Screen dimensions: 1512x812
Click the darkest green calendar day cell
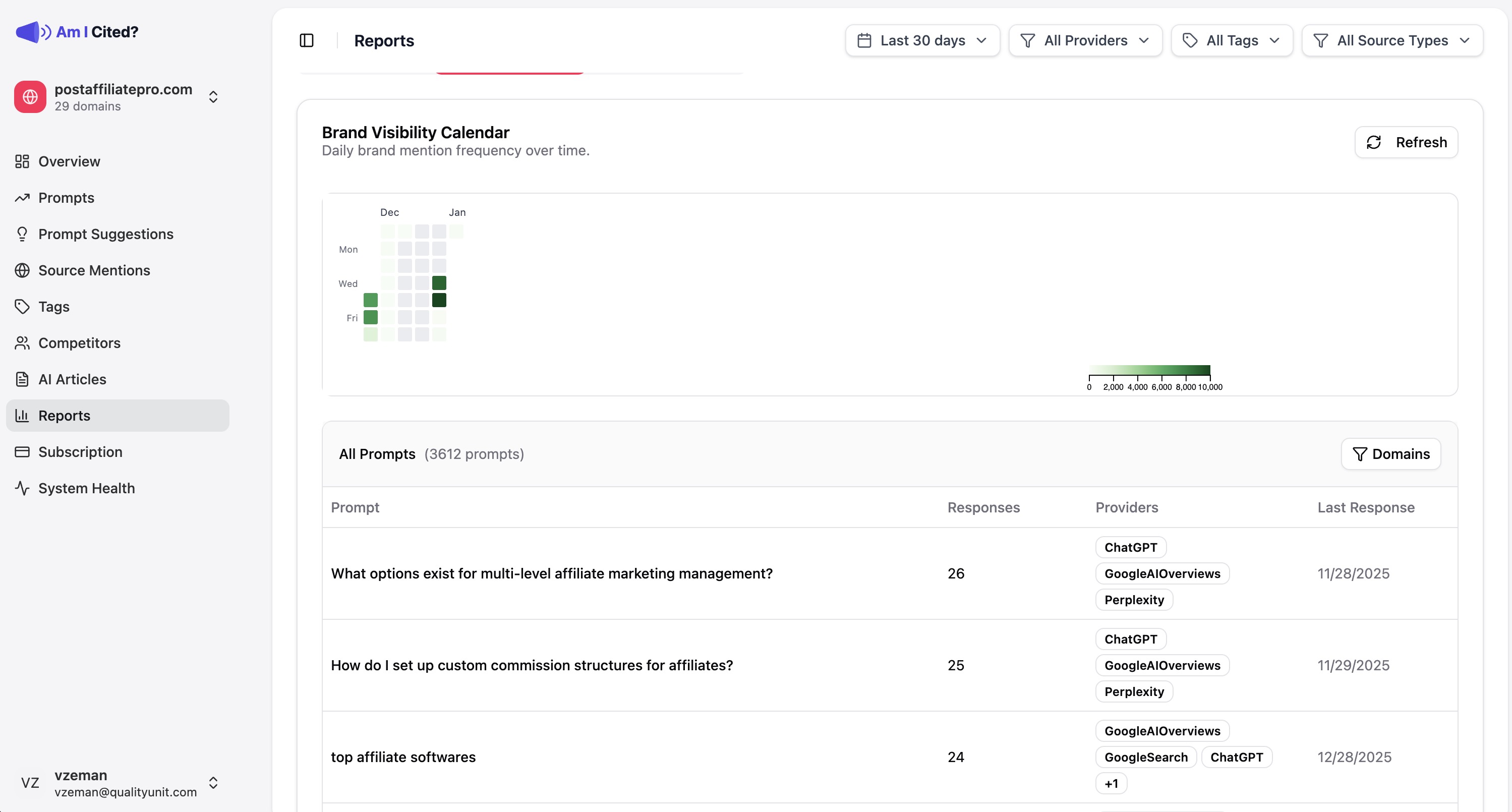[439, 300]
